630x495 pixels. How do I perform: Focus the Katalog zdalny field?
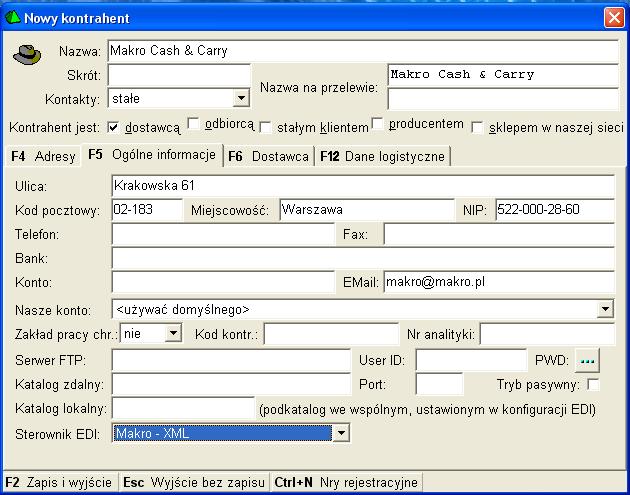(x=231, y=385)
